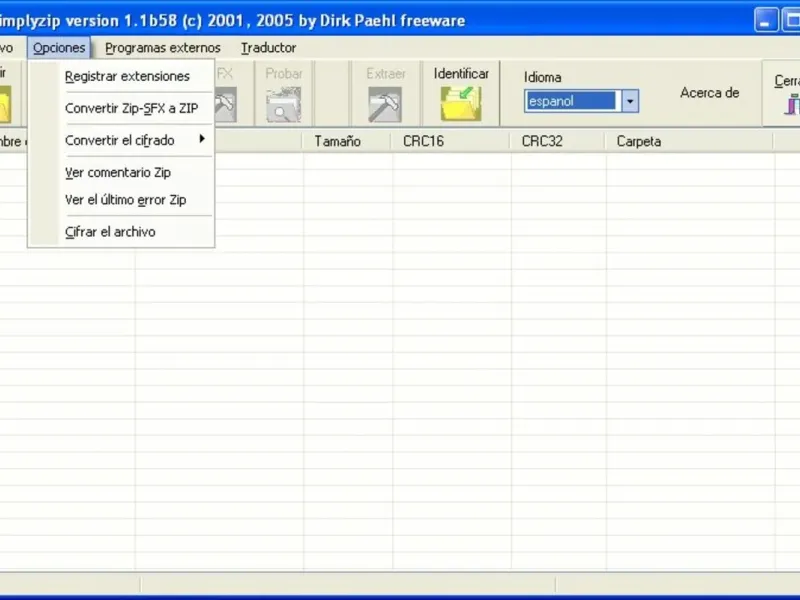Screen dimensions: 800x600
Task: Click the Identificar folder icon
Action: coord(461,104)
